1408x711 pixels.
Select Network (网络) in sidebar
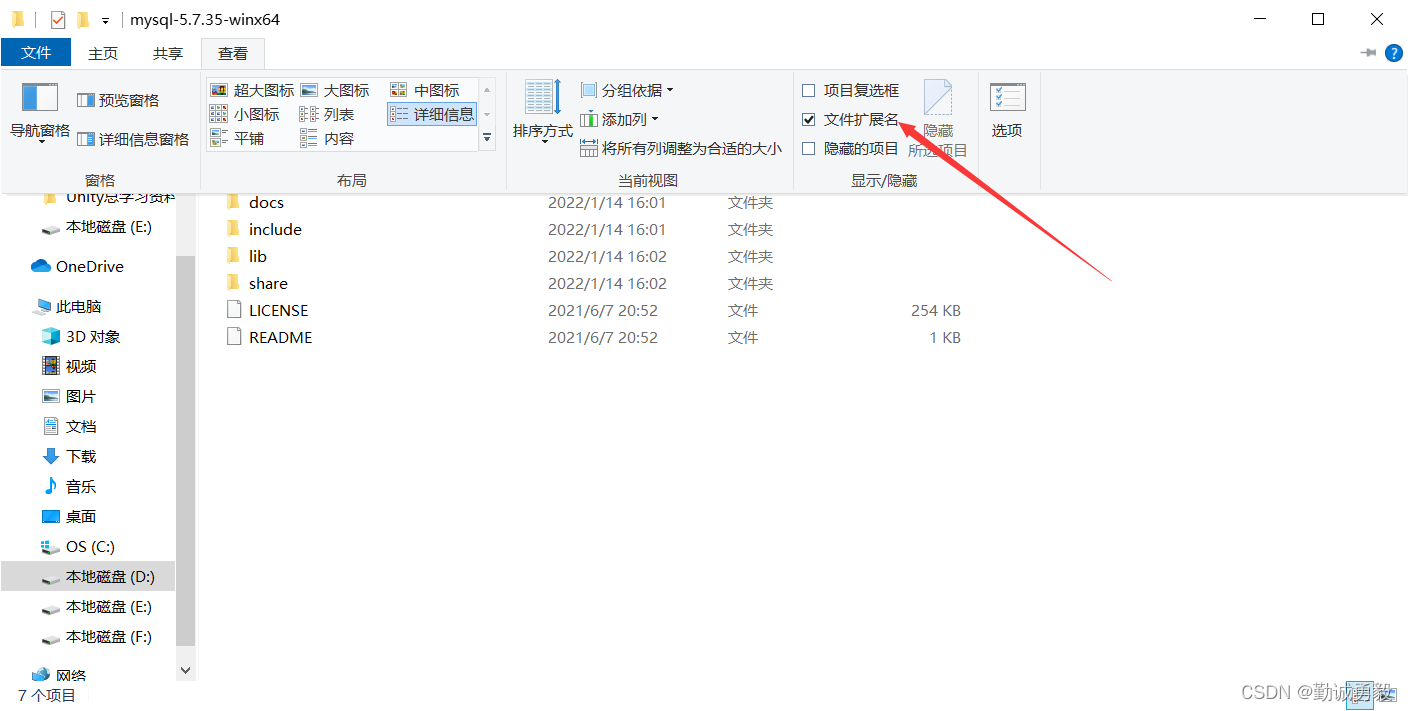[x=60, y=675]
